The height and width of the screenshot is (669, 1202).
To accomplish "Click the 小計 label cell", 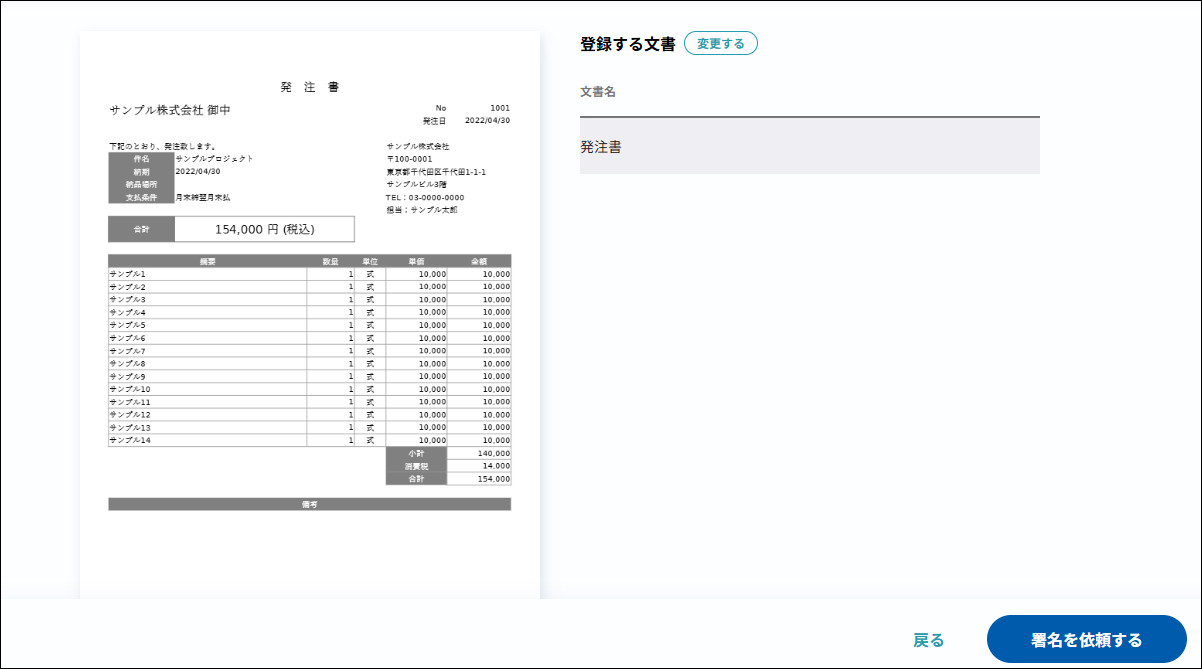I will 416,453.
